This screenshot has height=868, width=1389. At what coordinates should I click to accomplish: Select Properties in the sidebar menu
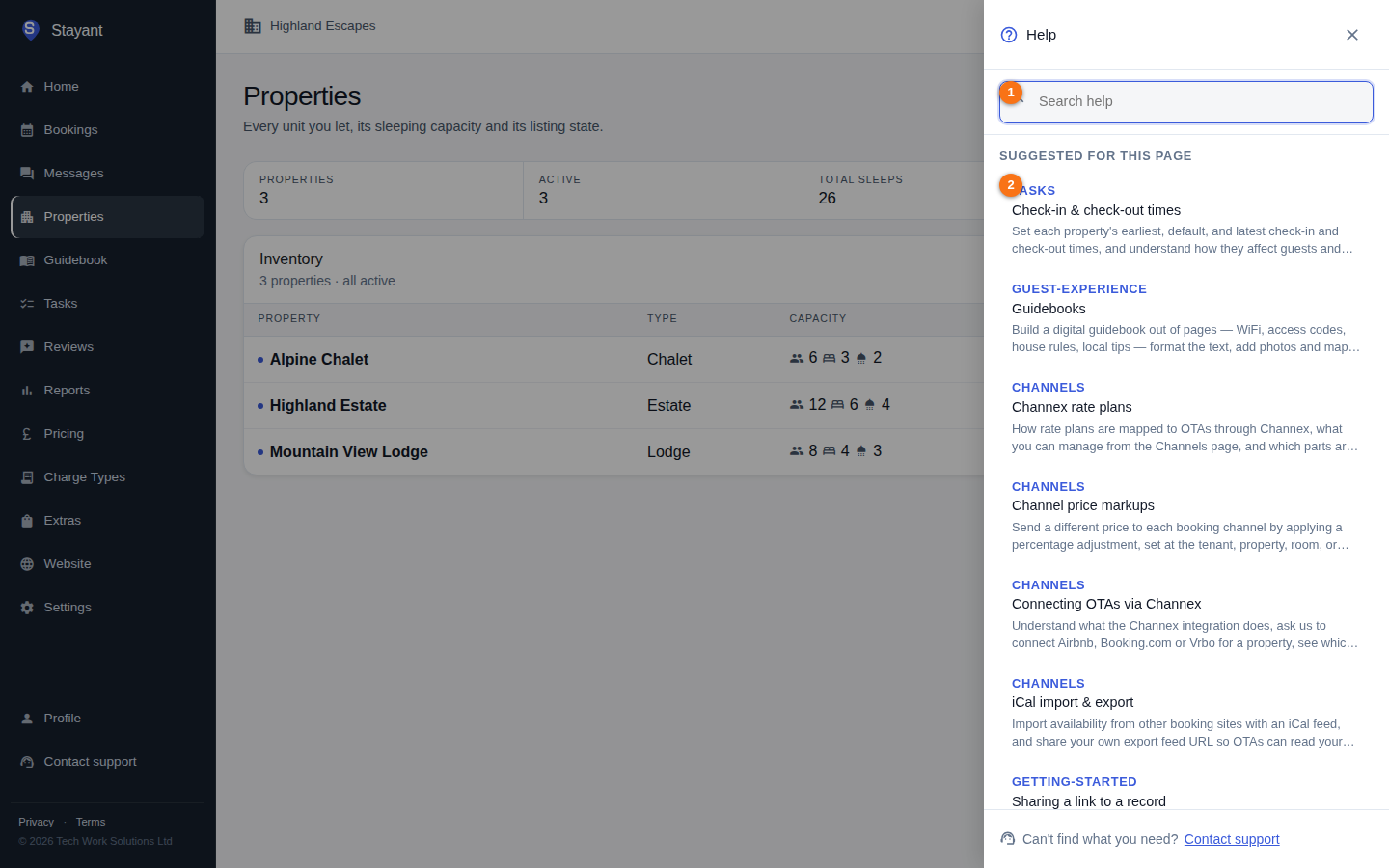coord(108,217)
